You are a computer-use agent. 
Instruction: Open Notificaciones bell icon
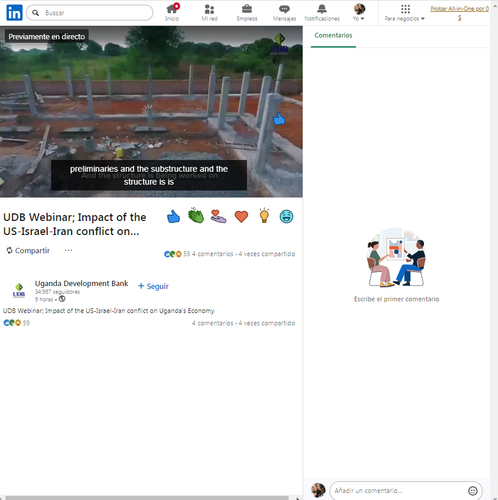coord(322,12)
